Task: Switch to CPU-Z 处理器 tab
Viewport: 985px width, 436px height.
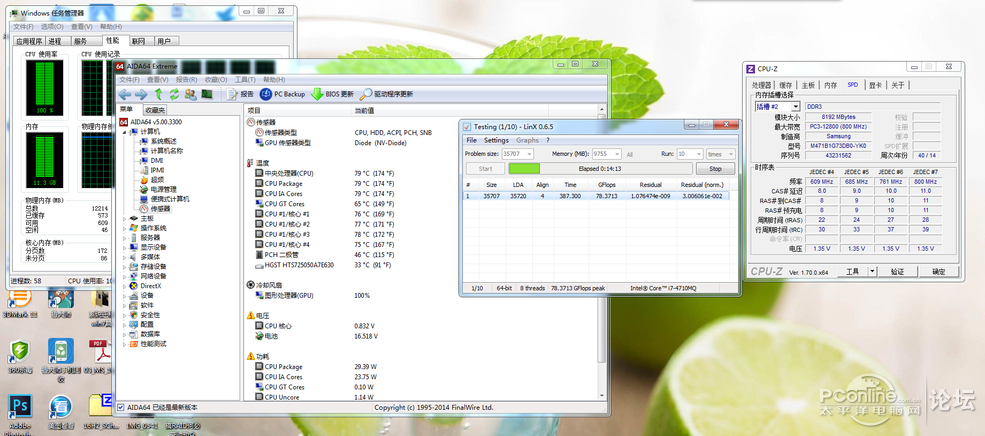Action: (x=762, y=85)
